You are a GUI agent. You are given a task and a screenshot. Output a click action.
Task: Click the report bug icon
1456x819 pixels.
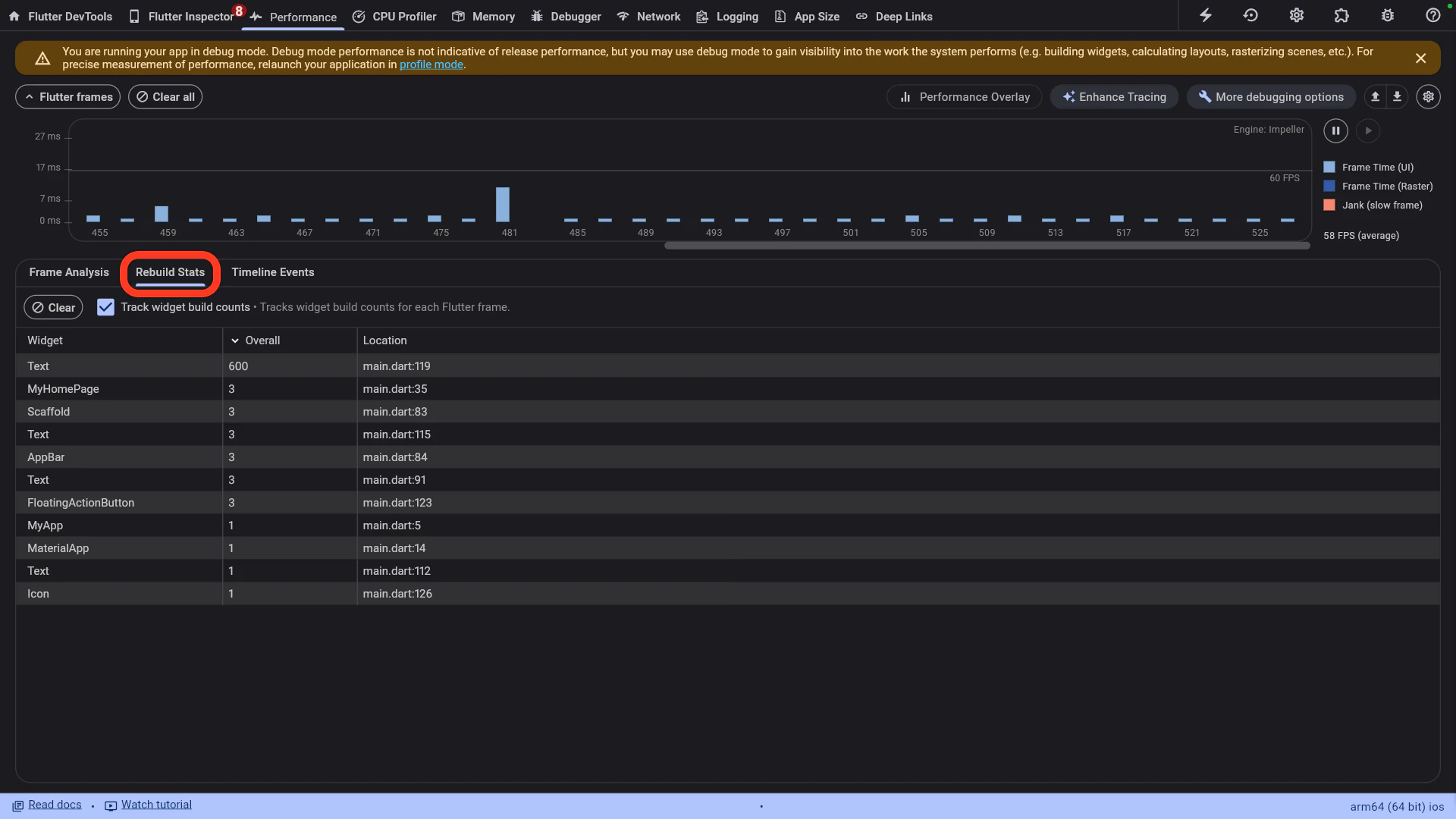point(1387,15)
